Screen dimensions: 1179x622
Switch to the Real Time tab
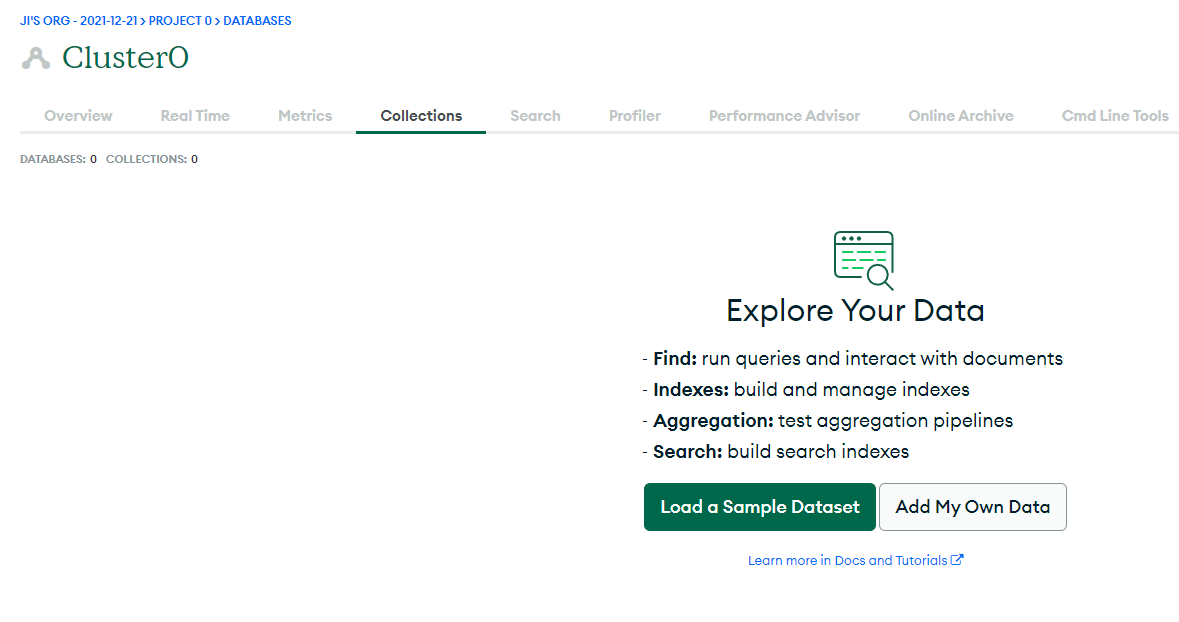point(195,116)
